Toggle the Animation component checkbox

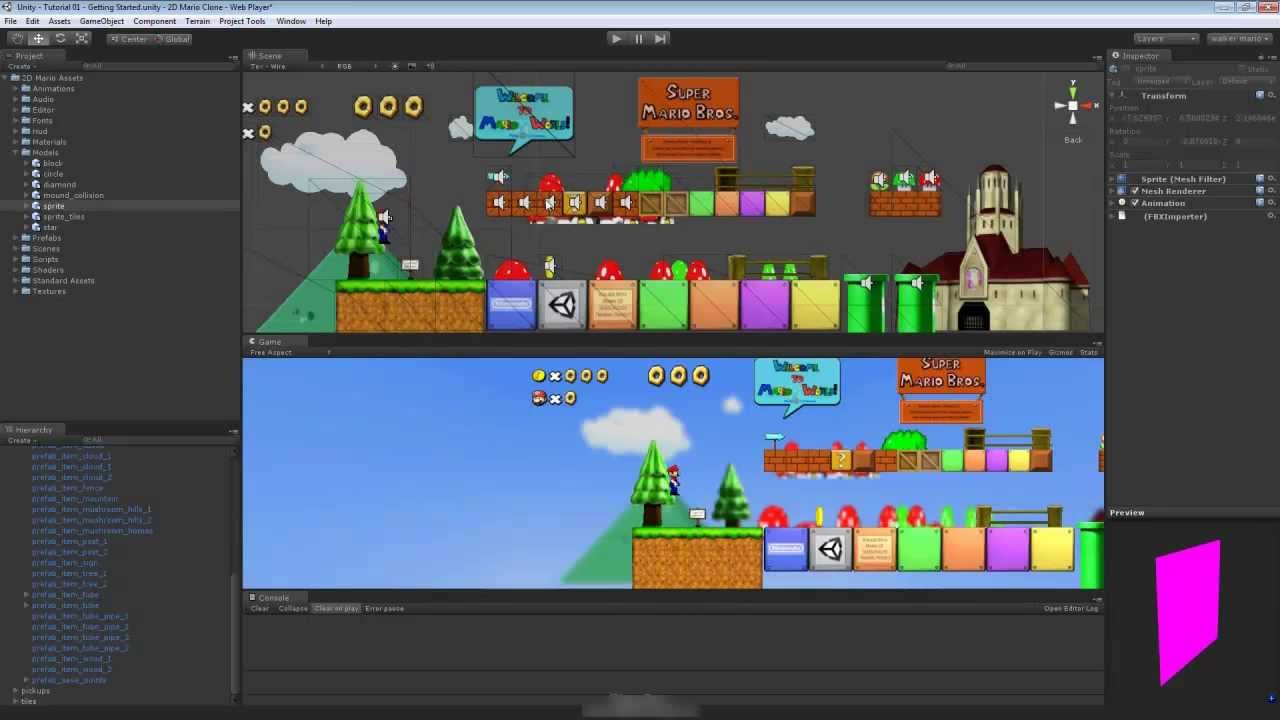[1135, 203]
